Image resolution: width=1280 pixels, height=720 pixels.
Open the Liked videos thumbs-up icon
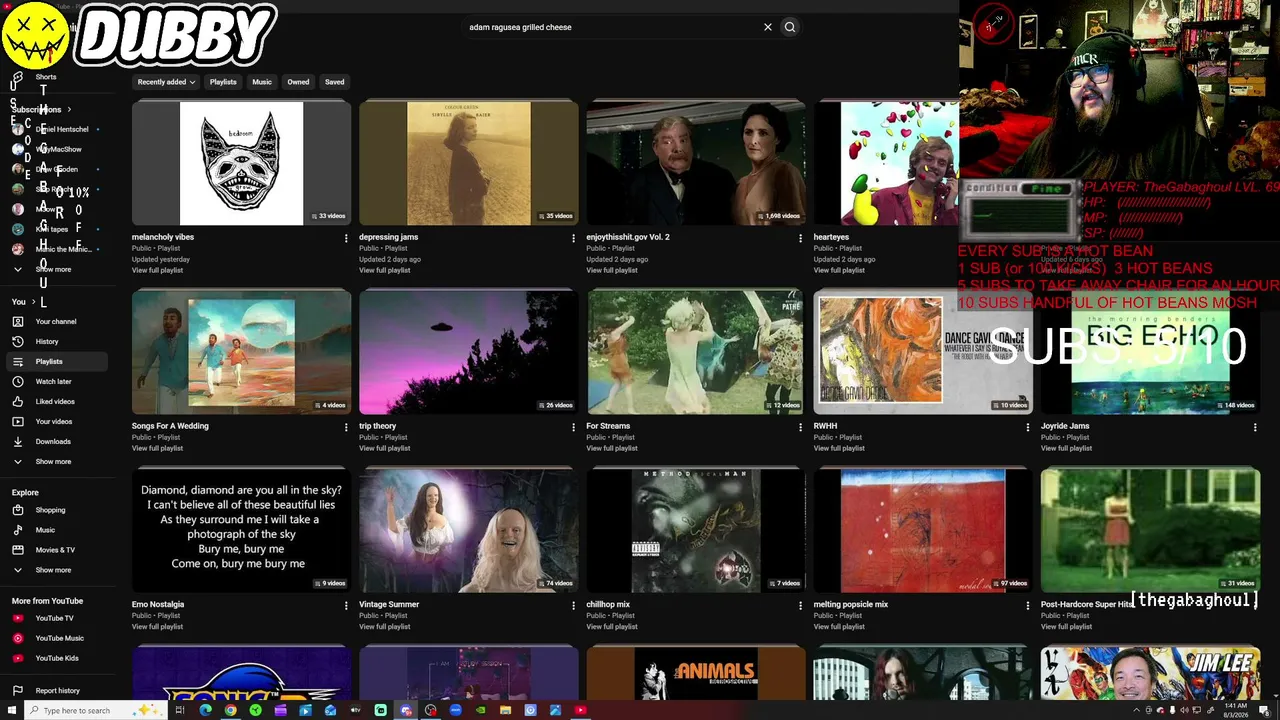pyautogui.click(x=18, y=402)
